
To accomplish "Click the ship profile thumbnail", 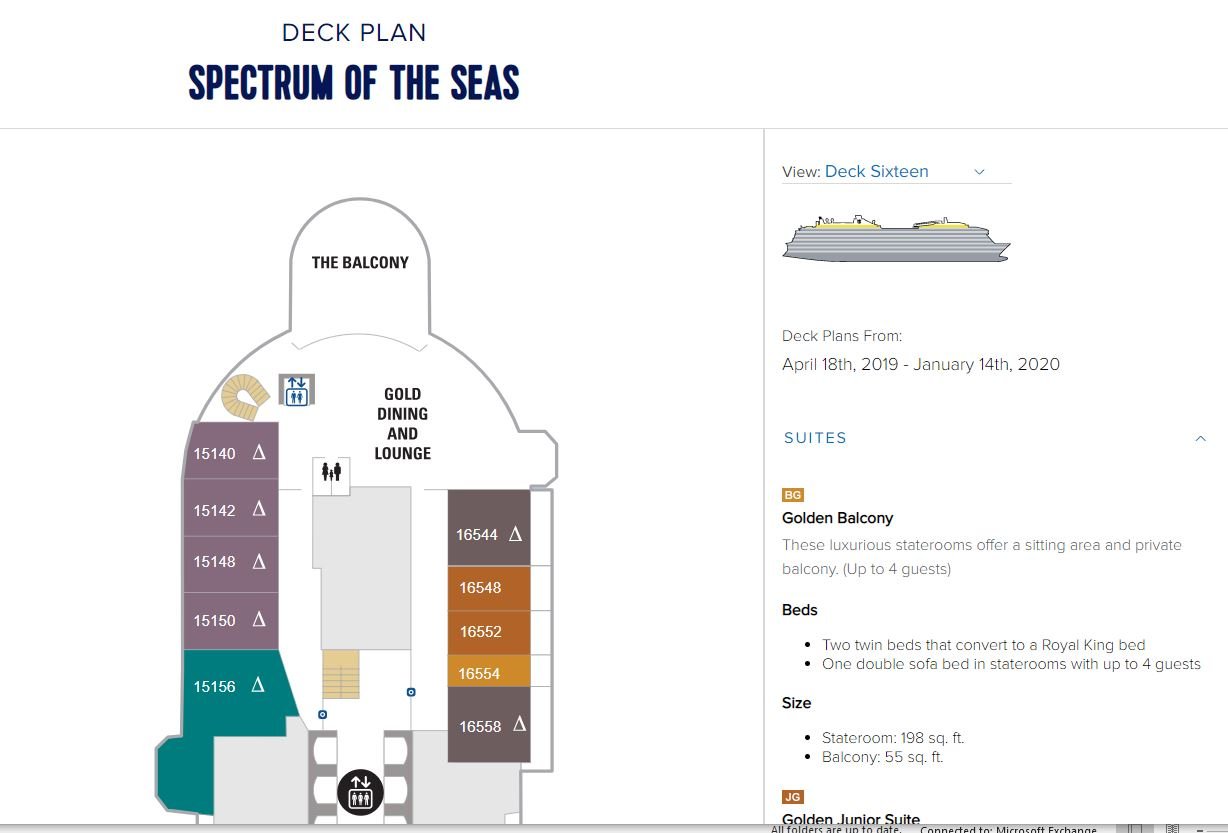I will click(x=896, y=238).
